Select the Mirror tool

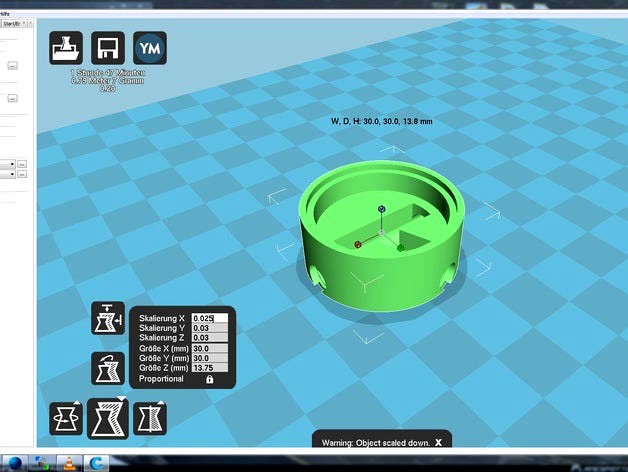(x=149, y=417)
